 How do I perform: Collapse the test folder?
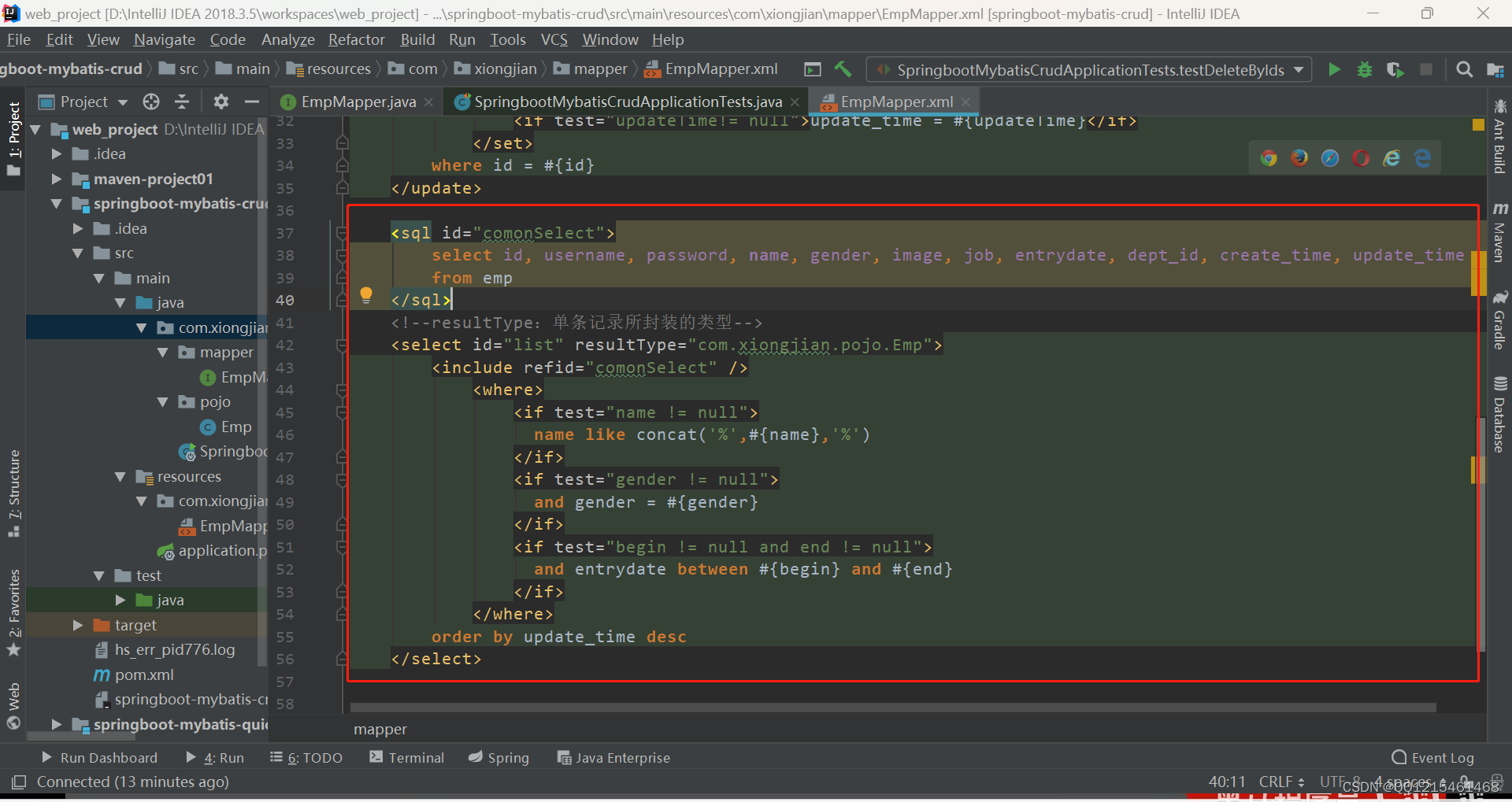pos(99,575)
